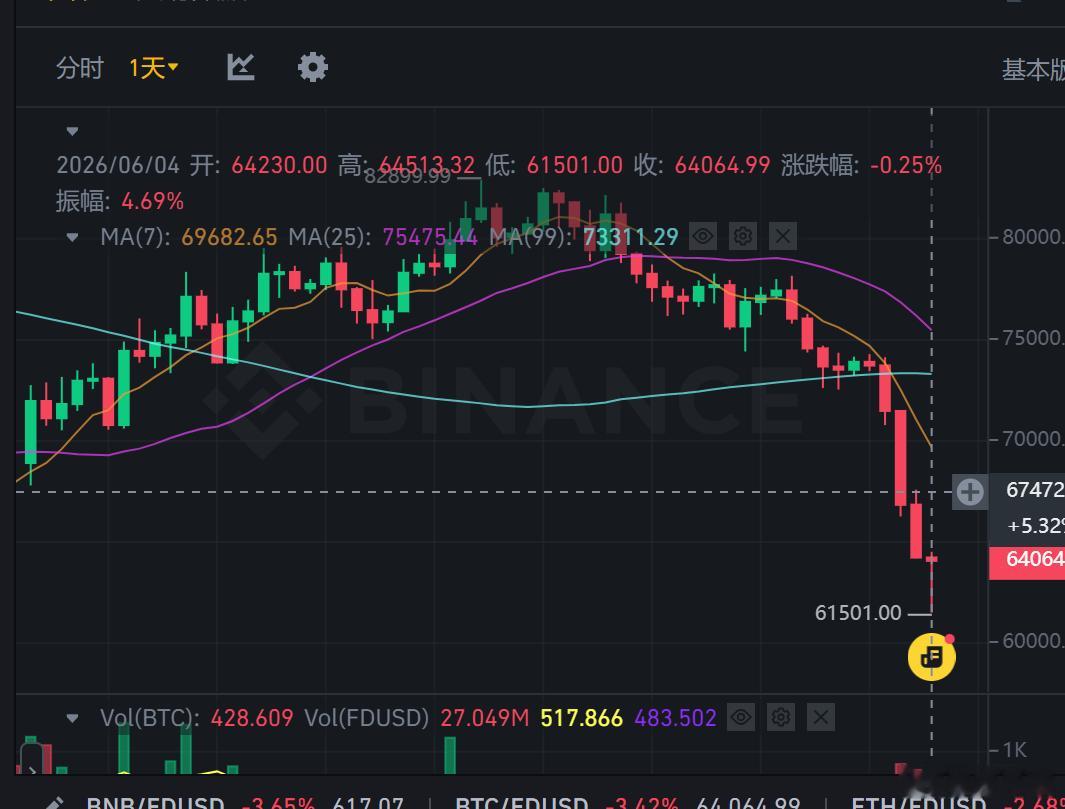Click the edit pencil icon by BNB/FDUSD
The height and width of the screenshot is (809, 1065).
tap(56, 803)
